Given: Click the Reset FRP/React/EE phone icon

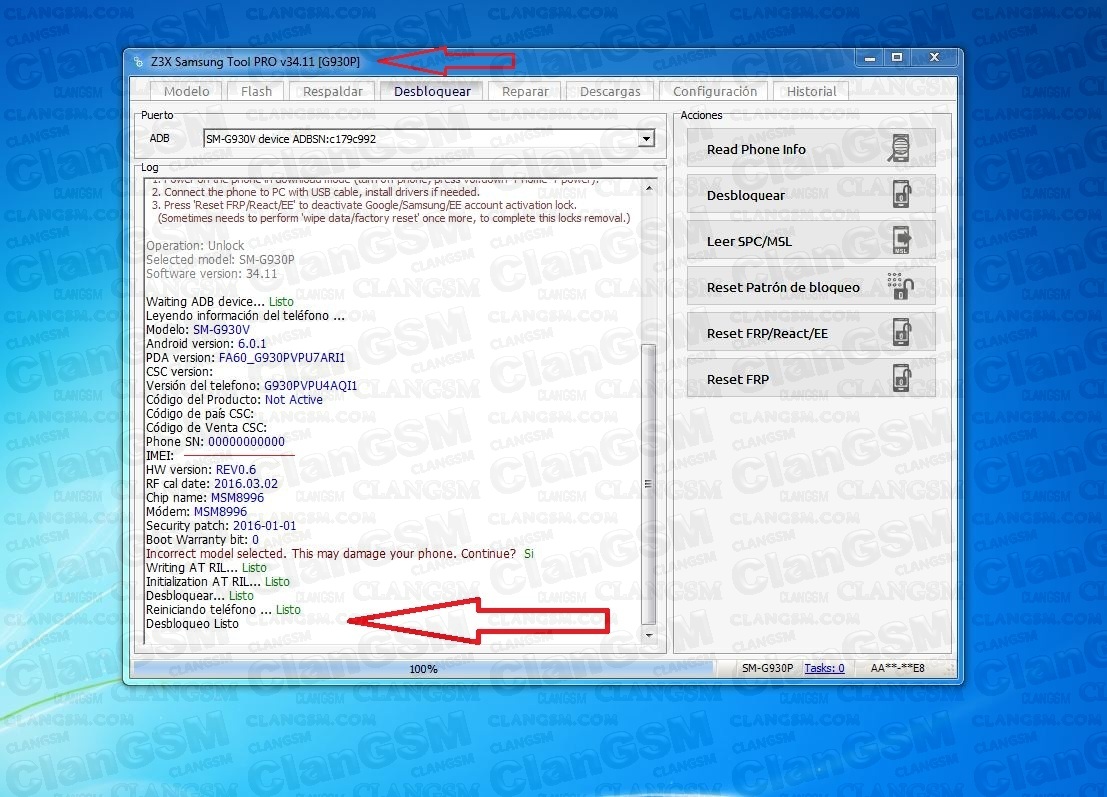Looking at the screenshot, I should [x=902, y=332].
